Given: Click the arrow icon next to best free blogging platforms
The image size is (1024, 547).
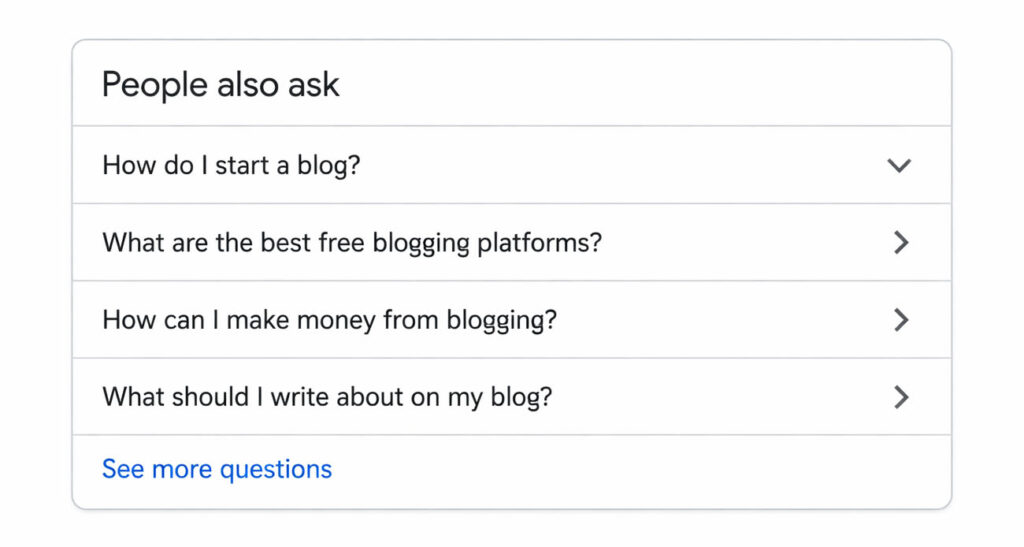Looking at the screenshot, I should [901, 242].
